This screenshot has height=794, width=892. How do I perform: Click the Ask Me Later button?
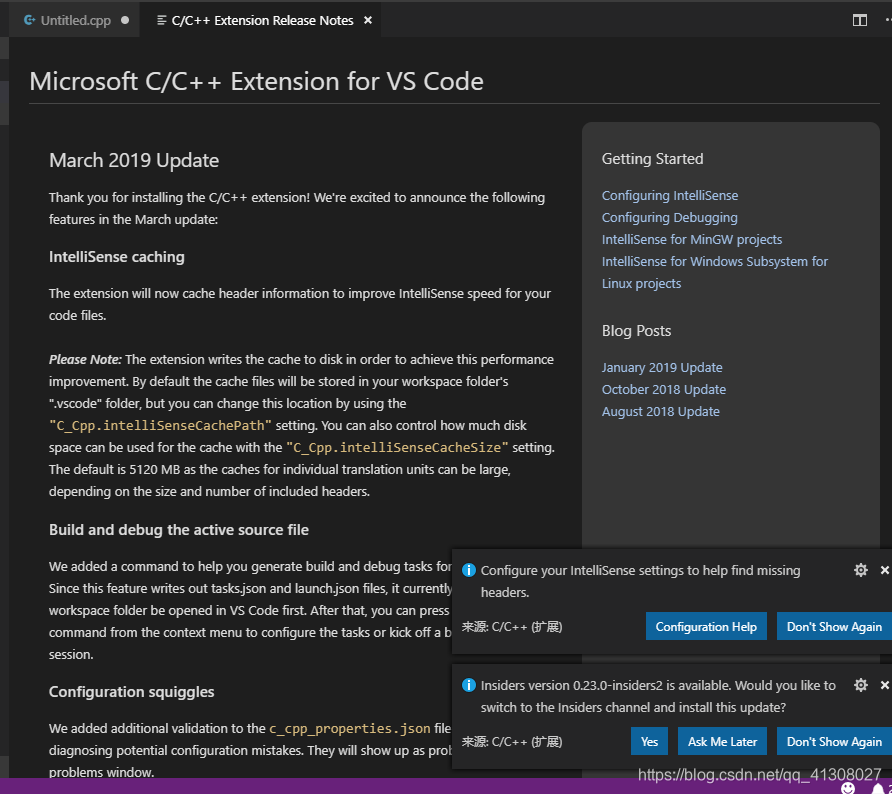[x=722, y=742]
